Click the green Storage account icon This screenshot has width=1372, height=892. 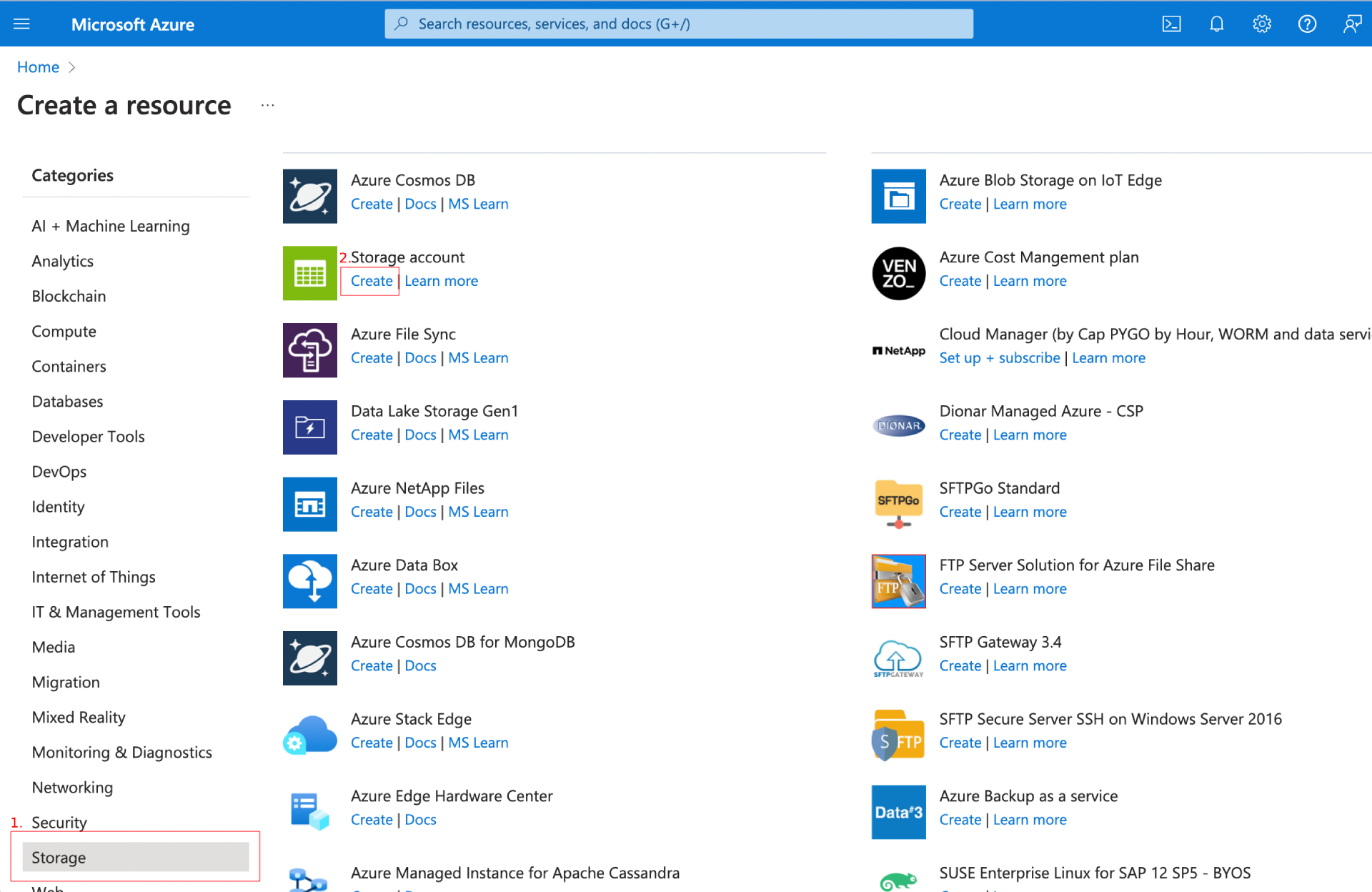pos(309,273)
